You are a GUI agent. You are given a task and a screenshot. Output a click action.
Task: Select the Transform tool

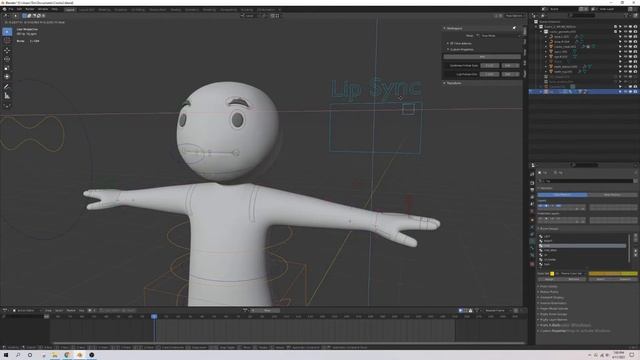7,76
